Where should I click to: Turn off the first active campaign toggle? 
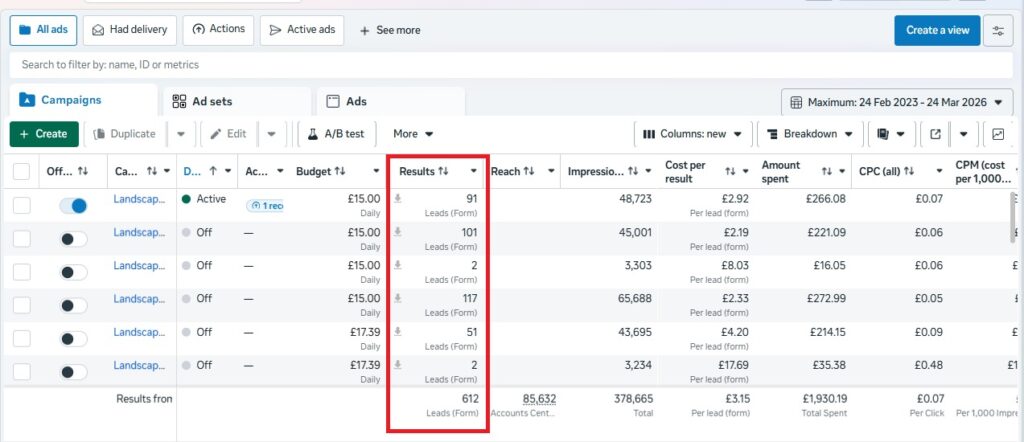pos(73,205)
